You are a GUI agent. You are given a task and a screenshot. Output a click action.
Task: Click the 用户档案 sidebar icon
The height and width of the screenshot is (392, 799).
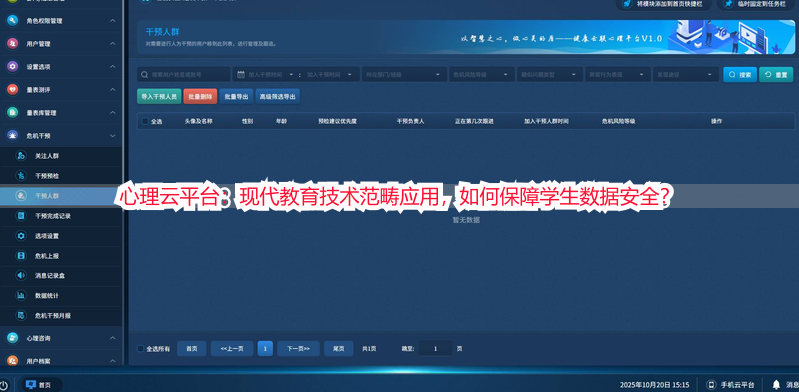[13, 360]
